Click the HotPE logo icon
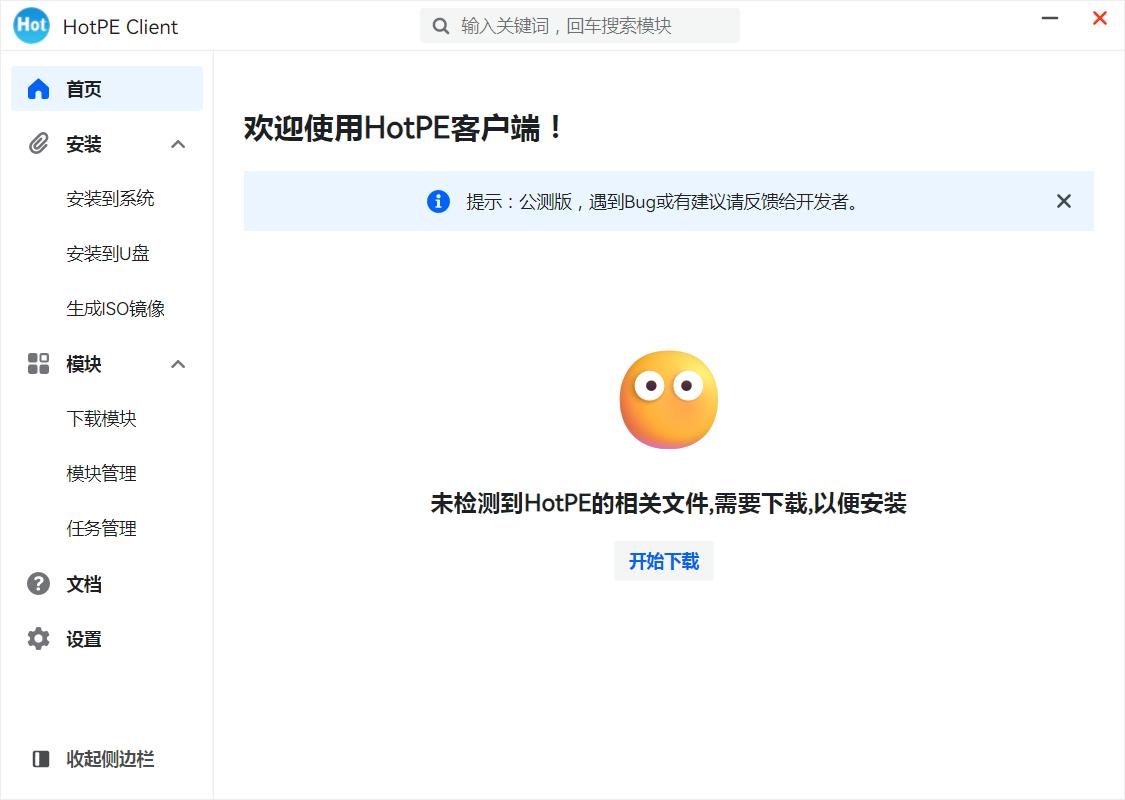The width and height of the screenshot is (1125, 800). (30, 25)
